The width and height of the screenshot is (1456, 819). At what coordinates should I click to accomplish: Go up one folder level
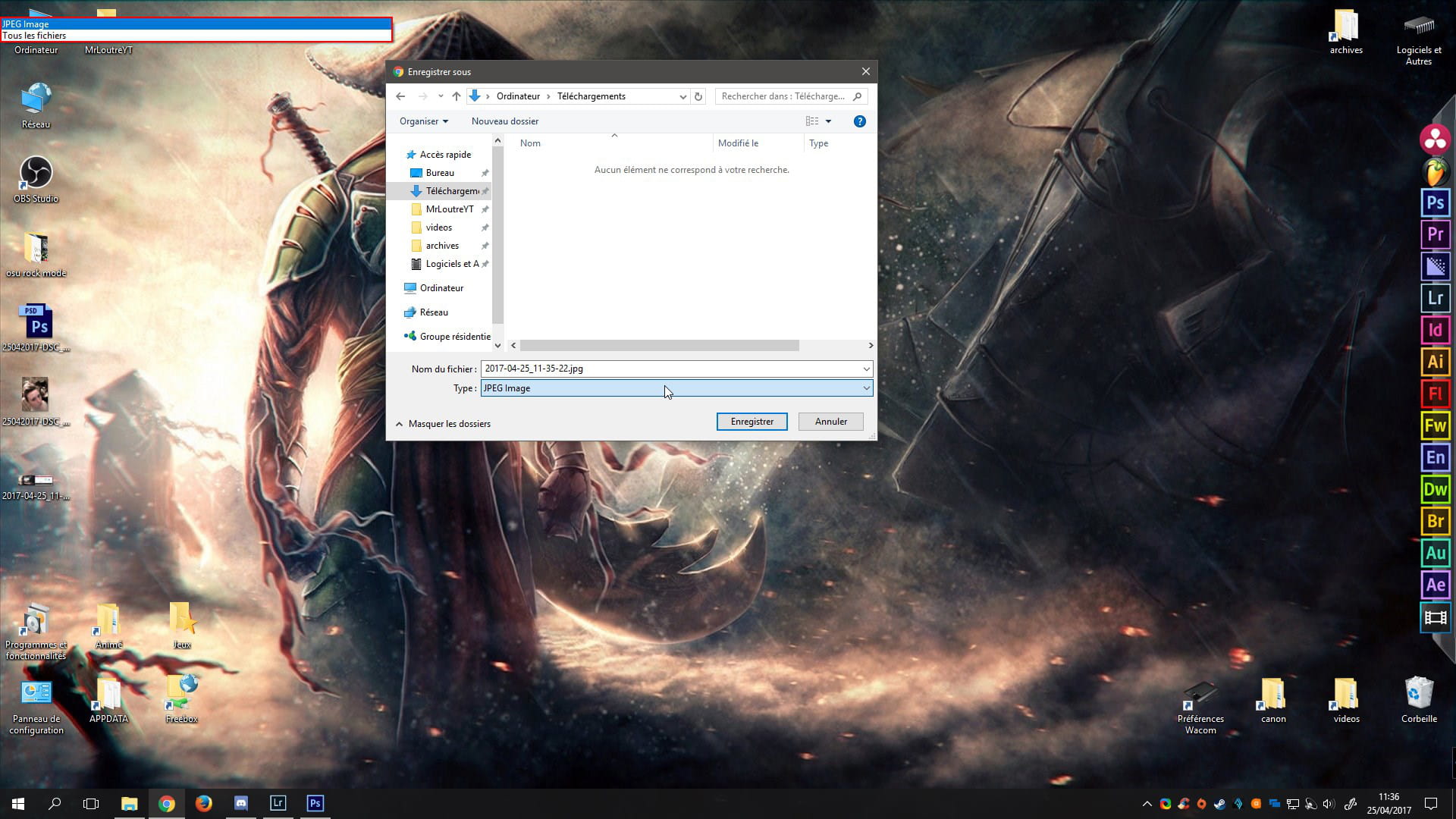[456, 96]
